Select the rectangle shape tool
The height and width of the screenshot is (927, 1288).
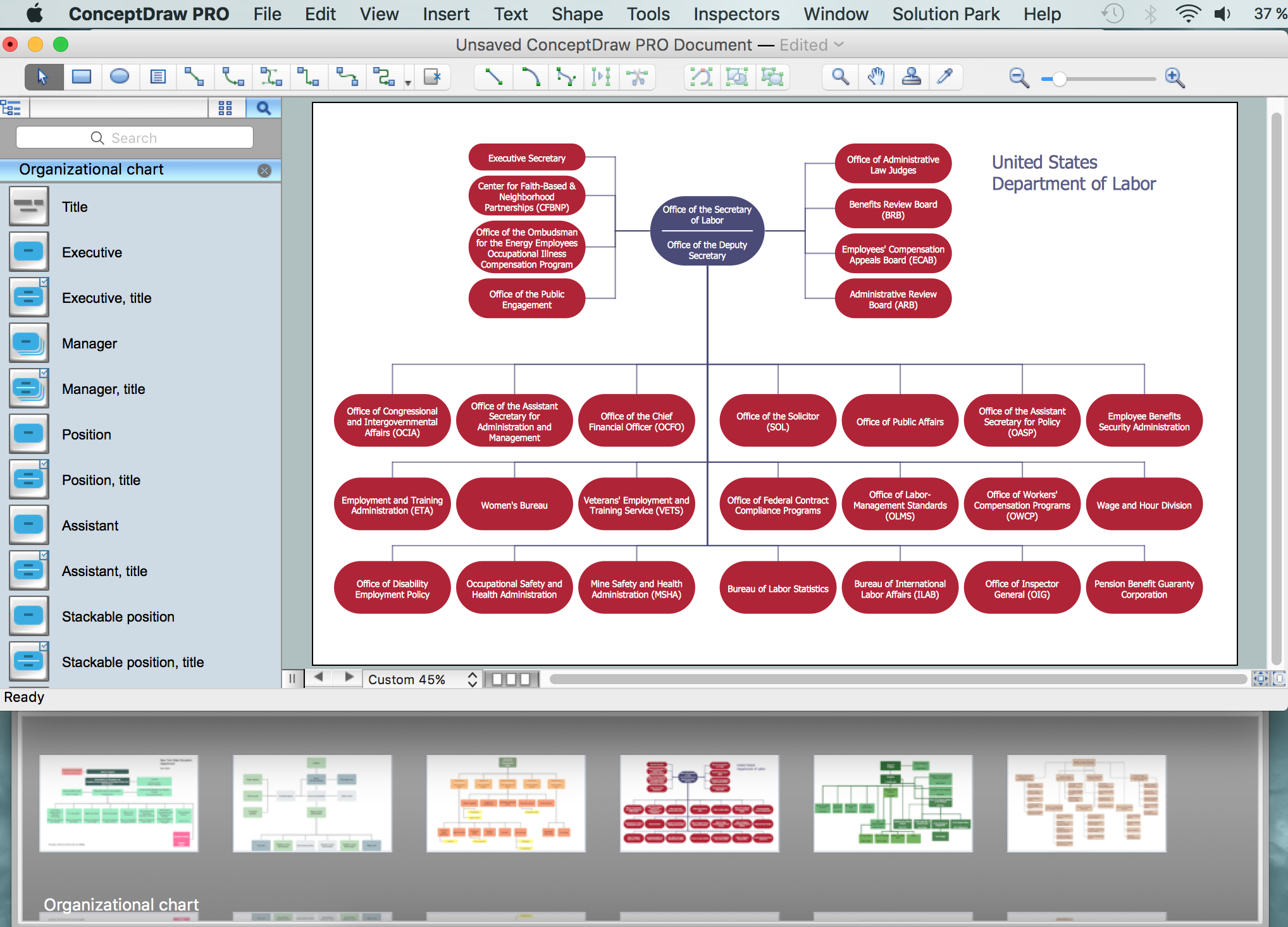pyautogui.click(x=83, y=77)
